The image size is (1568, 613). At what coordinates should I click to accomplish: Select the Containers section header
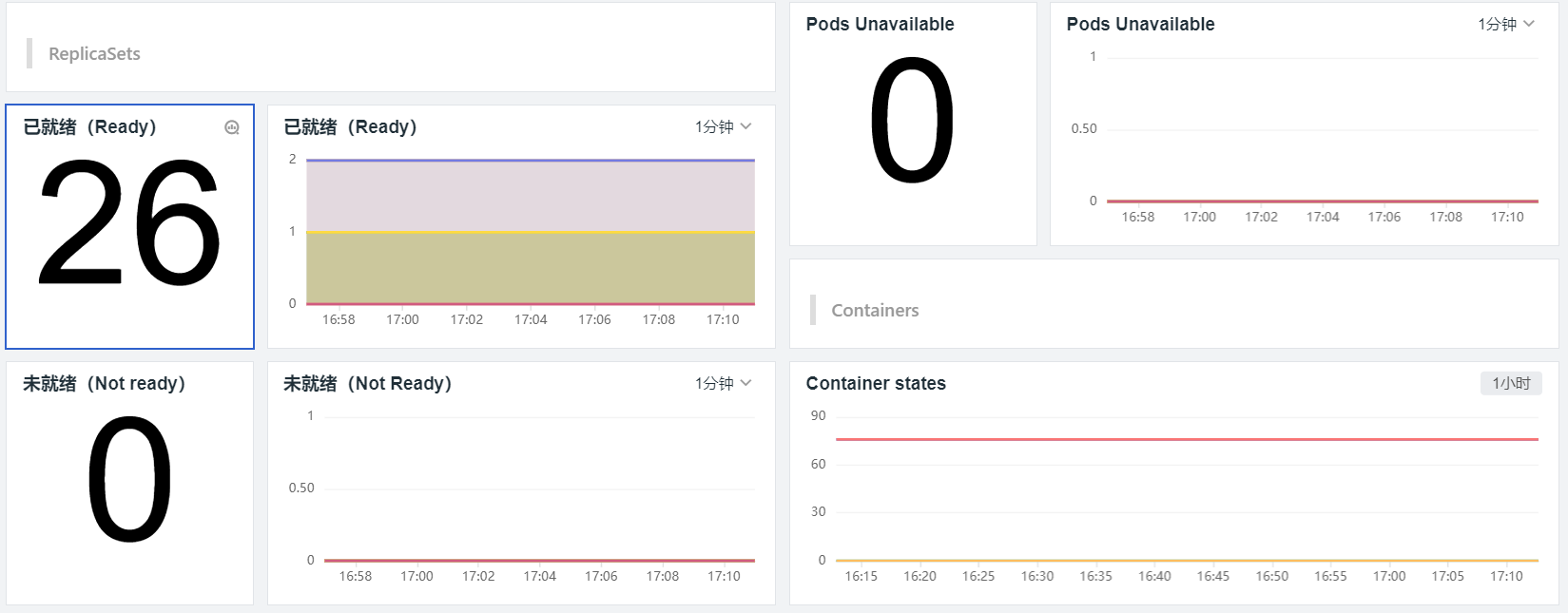click(875, 311)
